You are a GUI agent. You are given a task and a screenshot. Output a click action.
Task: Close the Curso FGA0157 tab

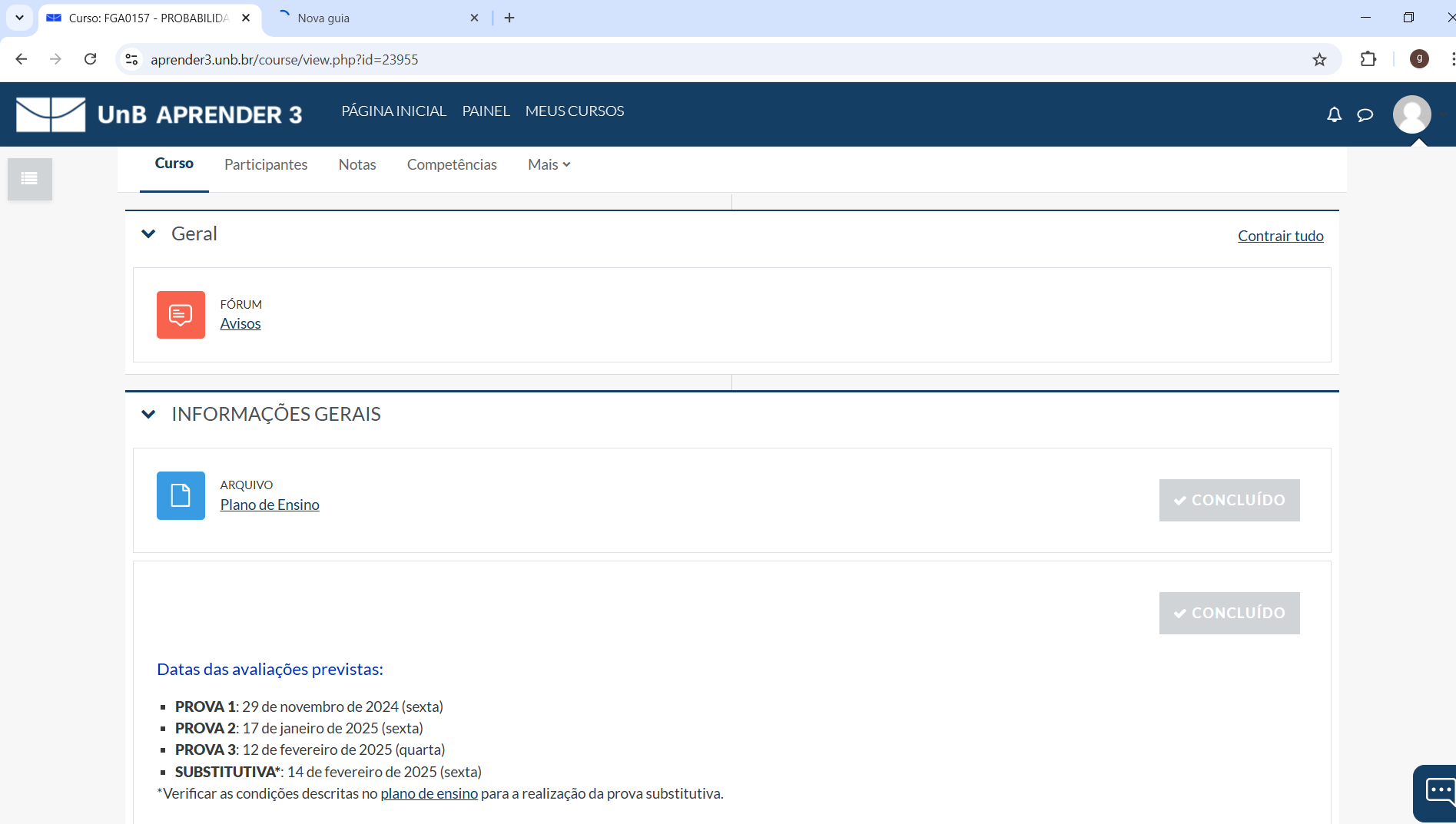(x=246, y=18)
